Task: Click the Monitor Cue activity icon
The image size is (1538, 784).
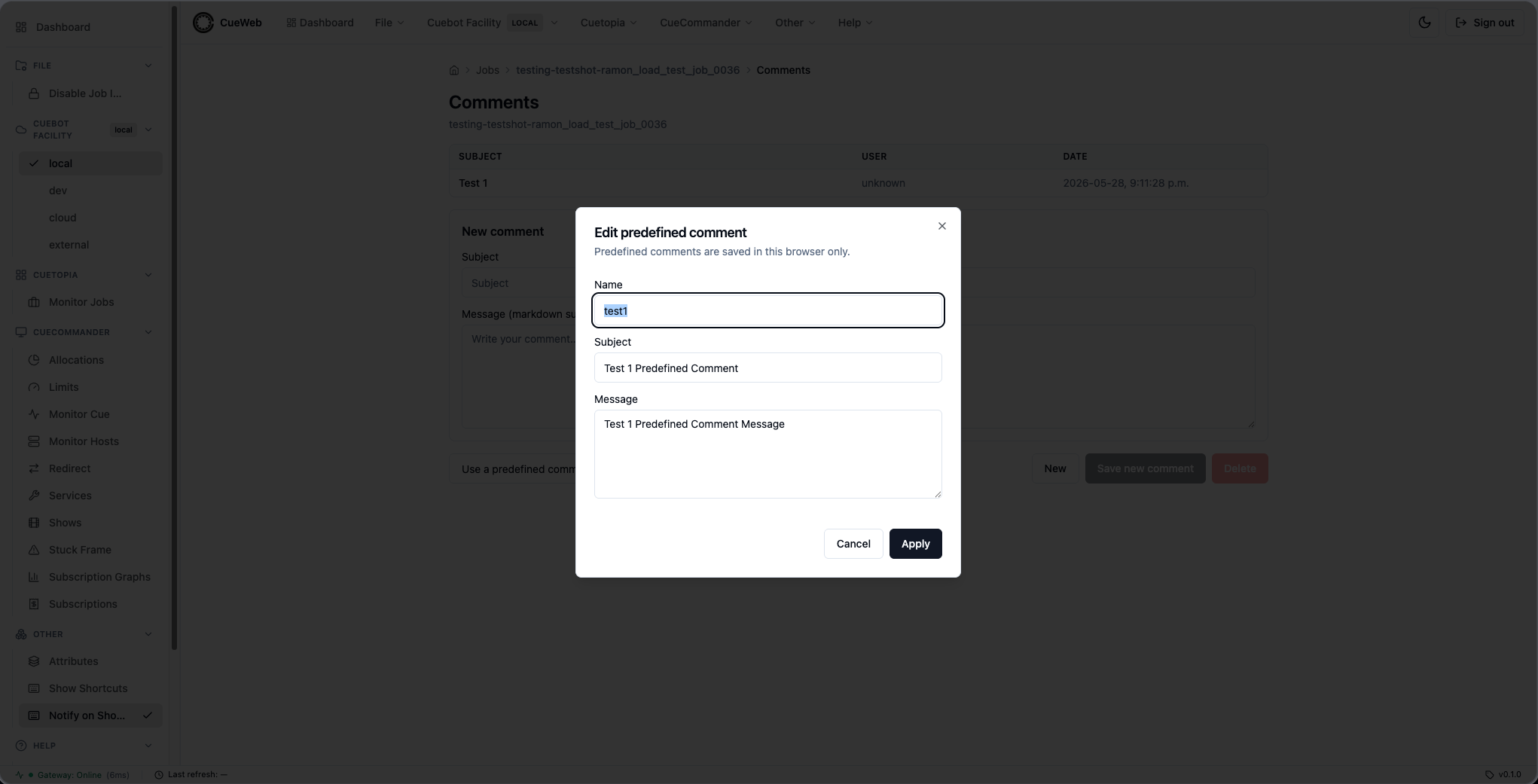Action: (34, 414)
